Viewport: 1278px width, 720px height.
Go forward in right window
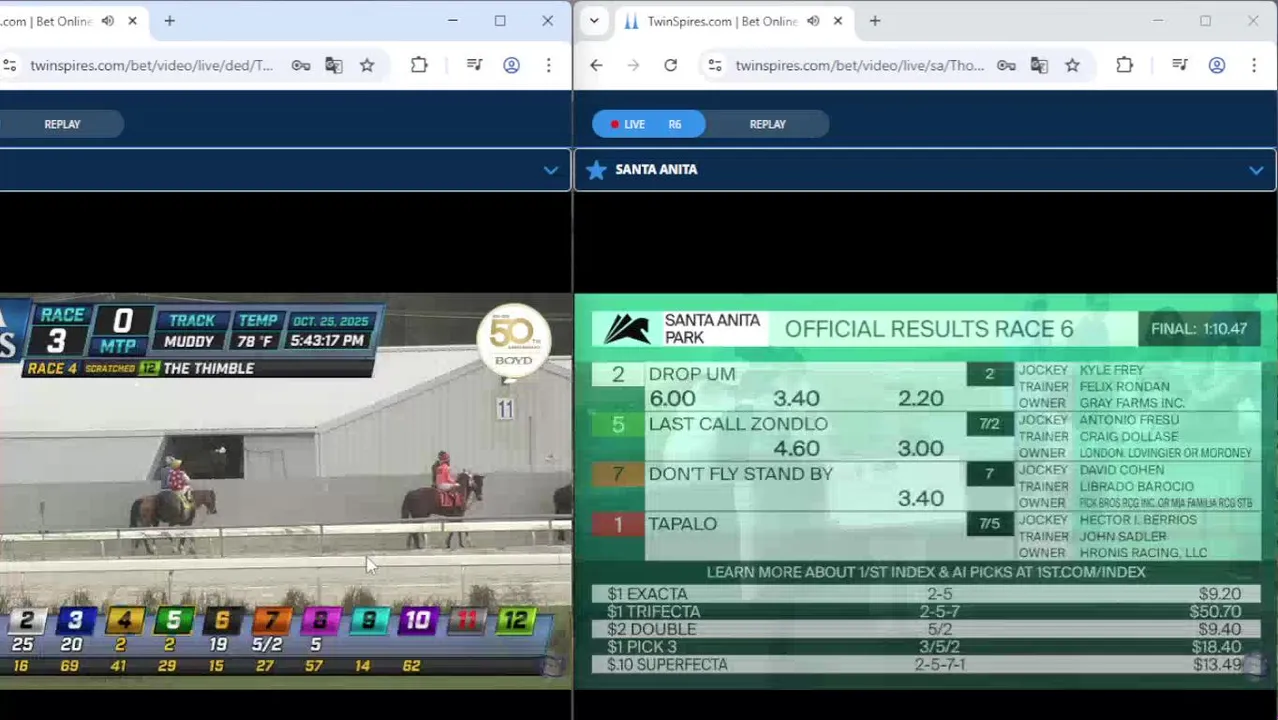[633, 66]
